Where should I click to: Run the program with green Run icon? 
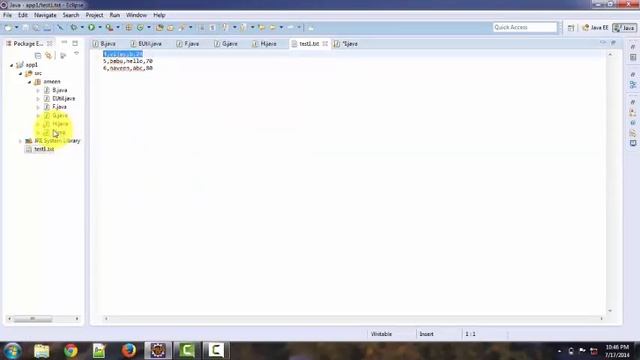[x=91, y=28]
